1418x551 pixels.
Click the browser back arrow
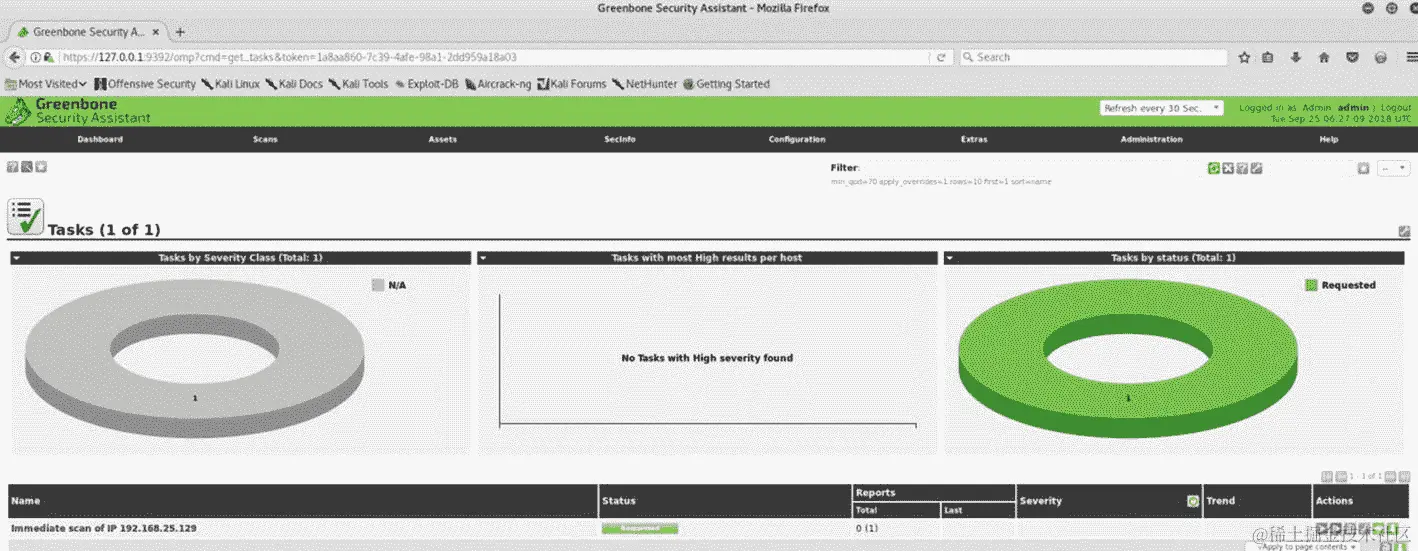pyautogui.click(x=15, y=57)
